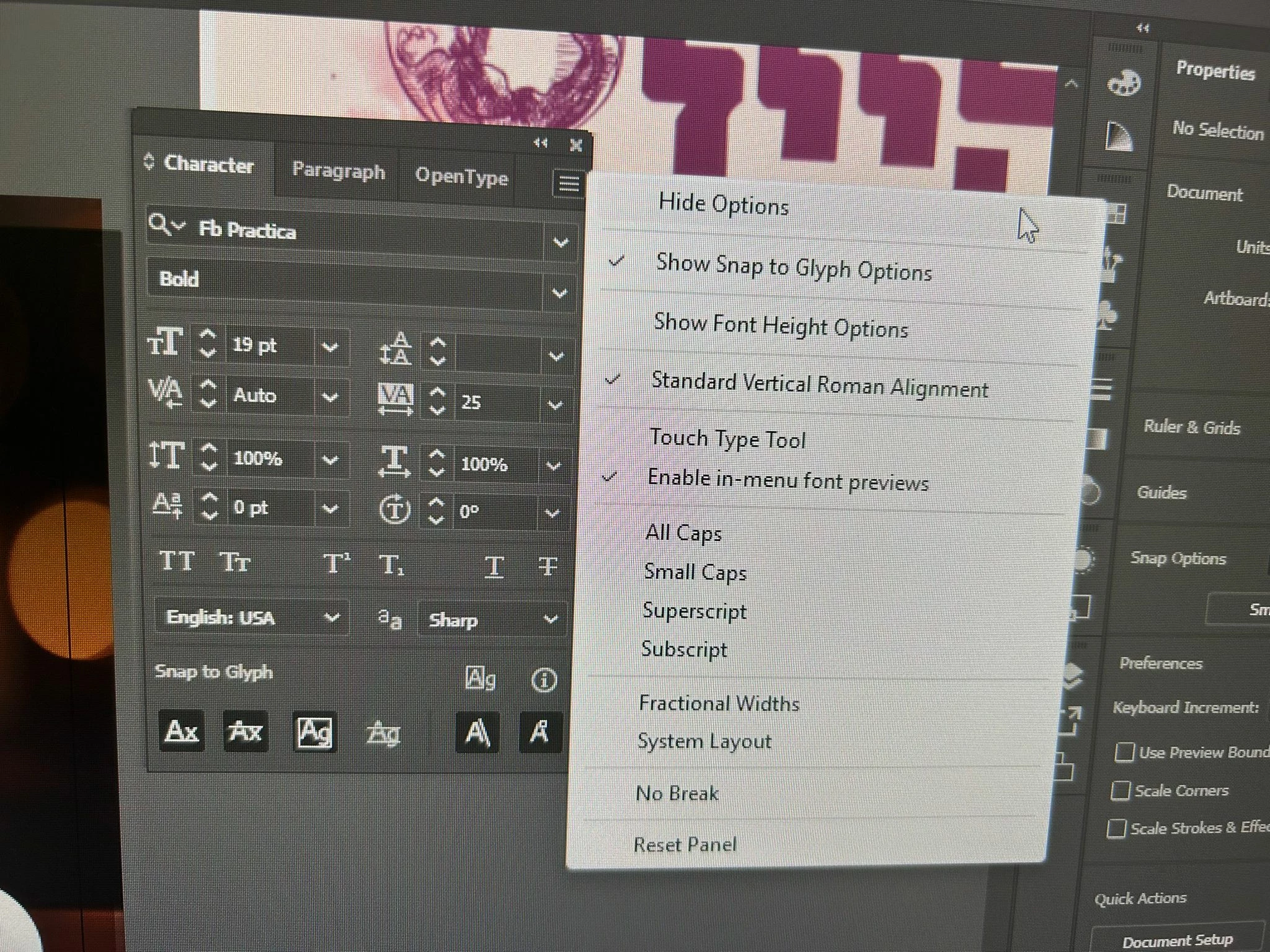The image size is (1270, 952).
Task: Increase tracking value with up stepper
Action: pos(437,392)
